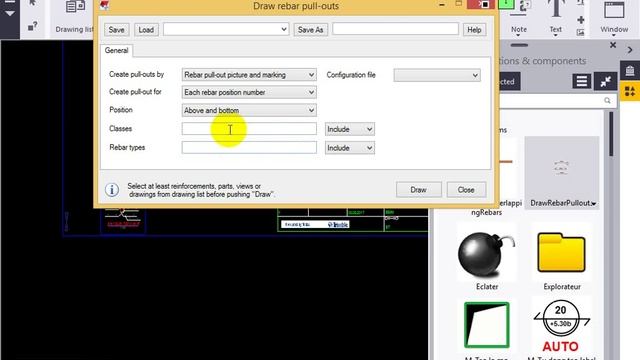Click the AUTO level mark component icon

[561, 327]
